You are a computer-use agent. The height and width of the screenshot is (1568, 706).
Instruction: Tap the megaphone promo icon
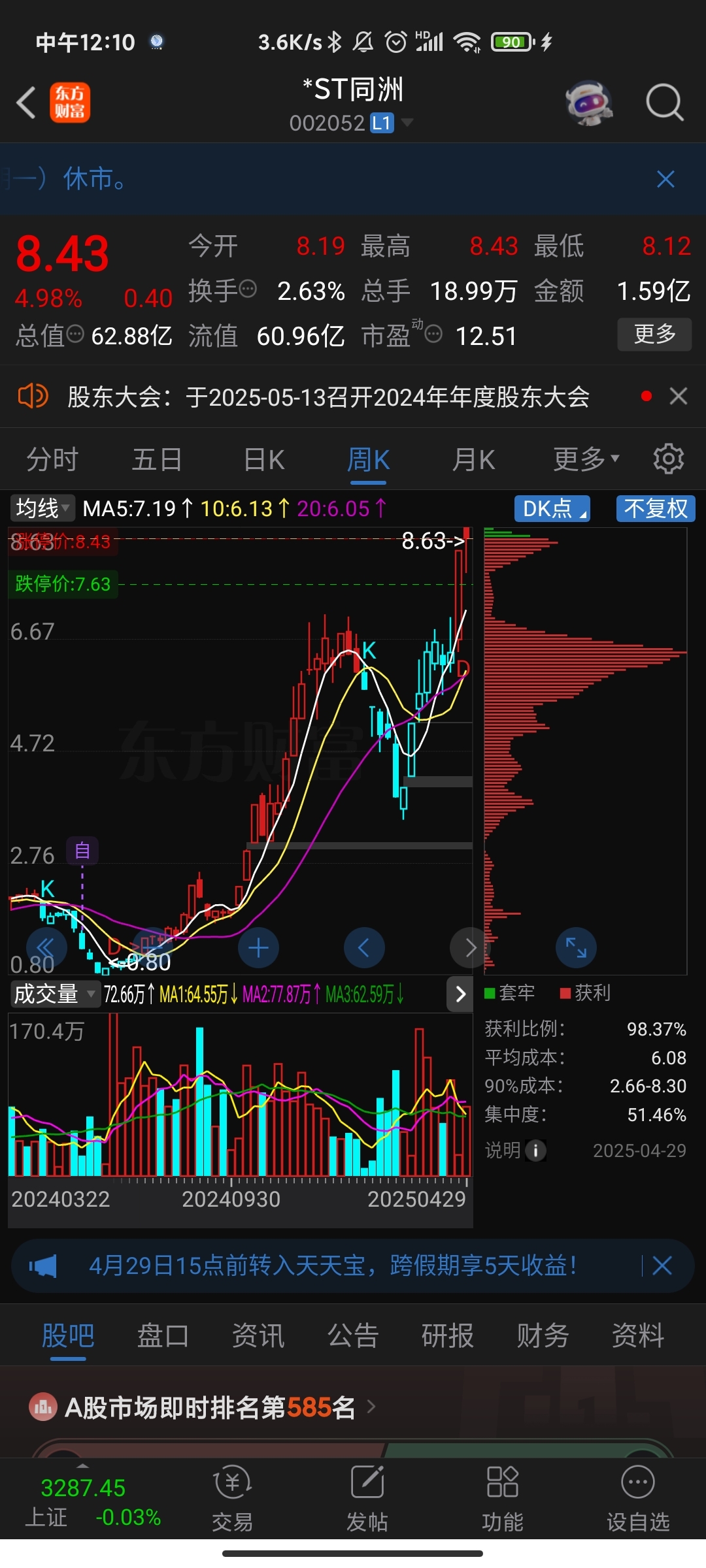pyautogui.click(x=43, y=1266)
